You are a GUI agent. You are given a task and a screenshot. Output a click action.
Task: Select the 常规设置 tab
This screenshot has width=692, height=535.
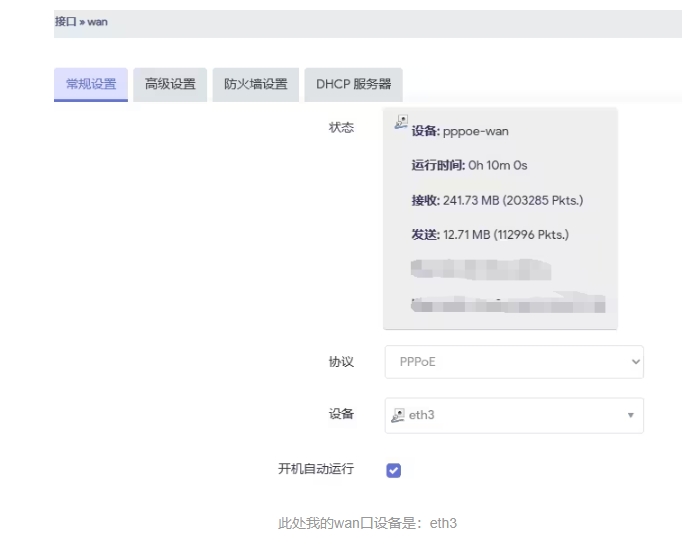click(x=91, y=84)
